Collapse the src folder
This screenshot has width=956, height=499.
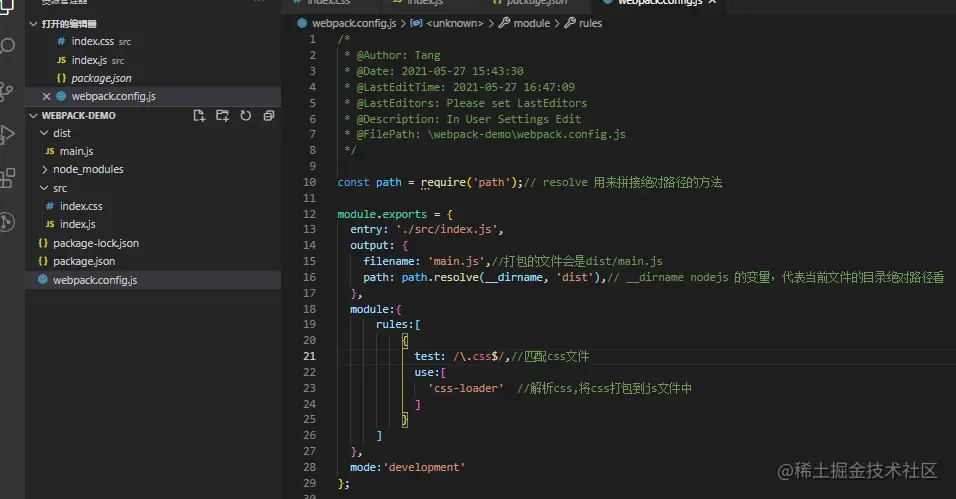tap(44, 188)
